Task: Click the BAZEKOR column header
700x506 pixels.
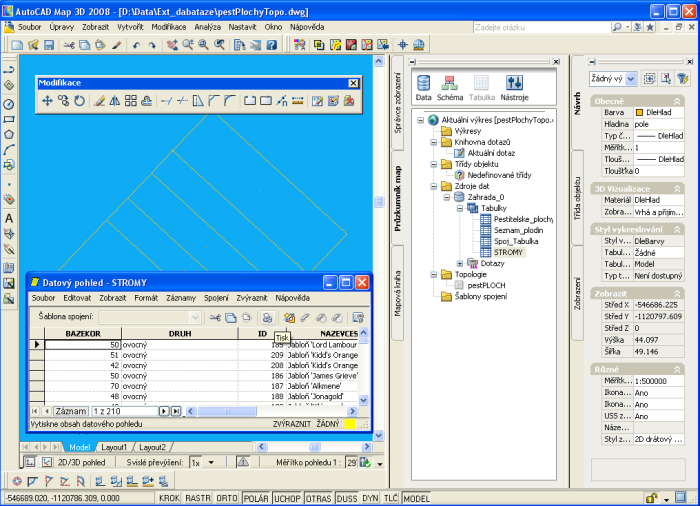Action: pyautogui.click(x=83, y=333)
